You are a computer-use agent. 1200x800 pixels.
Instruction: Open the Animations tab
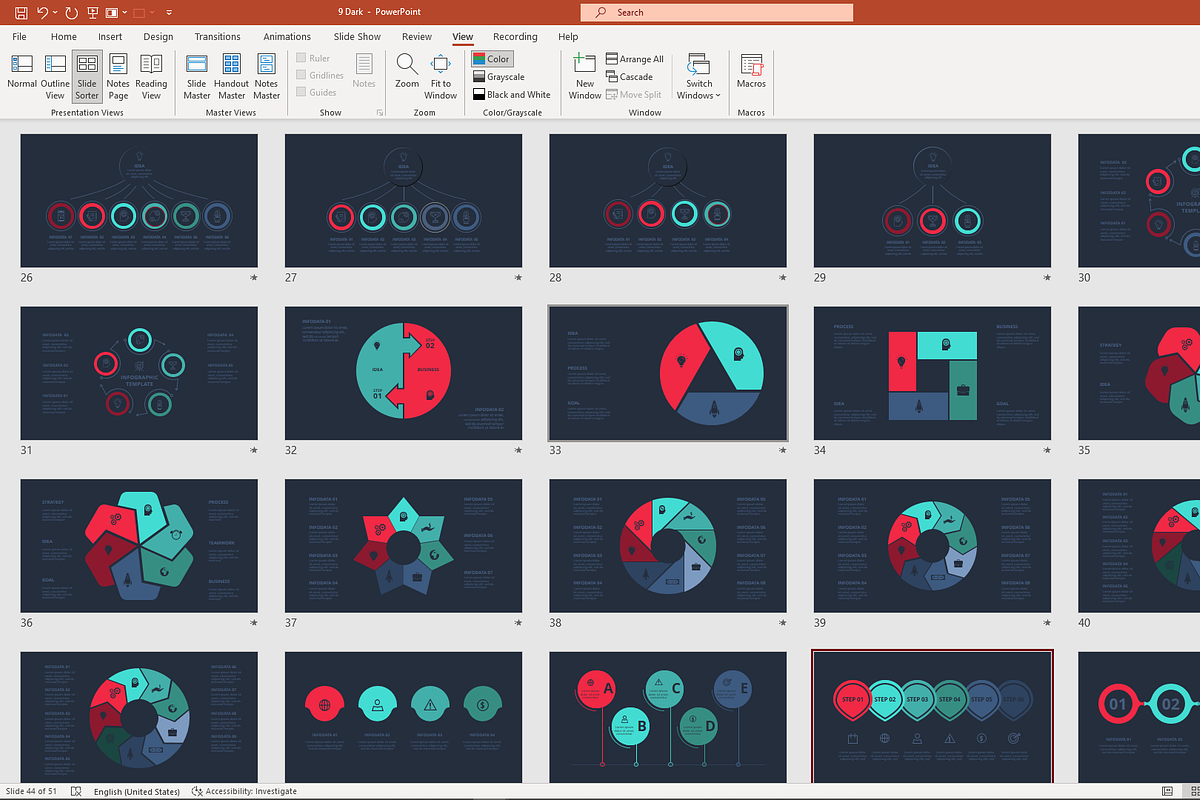[287, 37]
